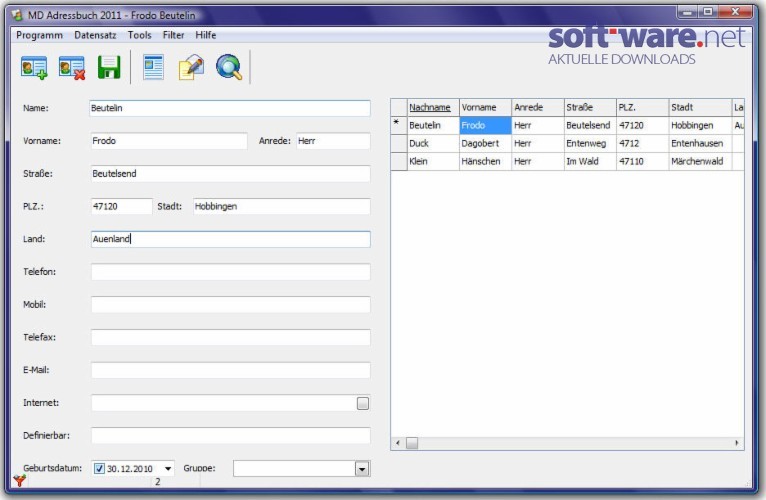Maximize the MD Adressbuch window
This screenshot has height=500, width=766.
[x=707, y=12]
